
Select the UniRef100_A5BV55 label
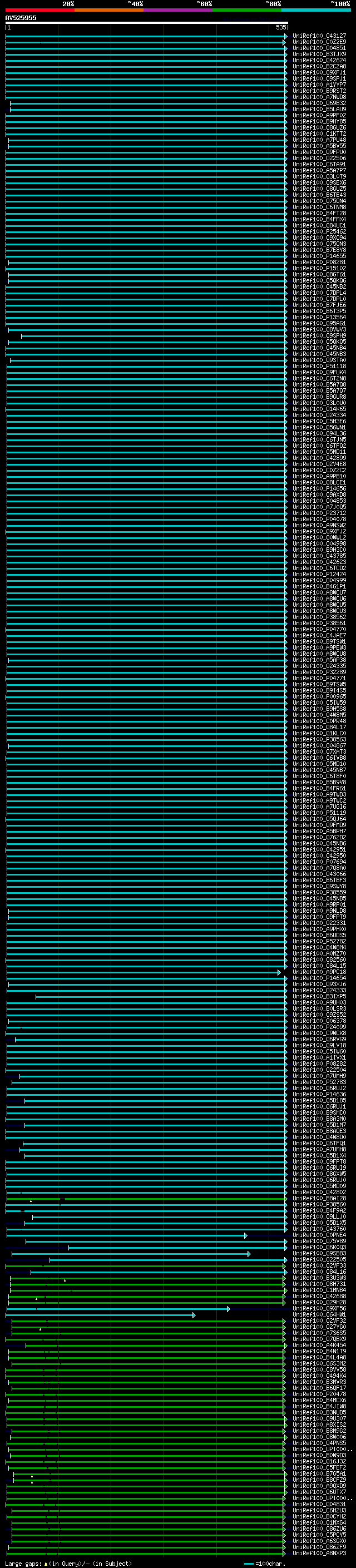(319, 146)
